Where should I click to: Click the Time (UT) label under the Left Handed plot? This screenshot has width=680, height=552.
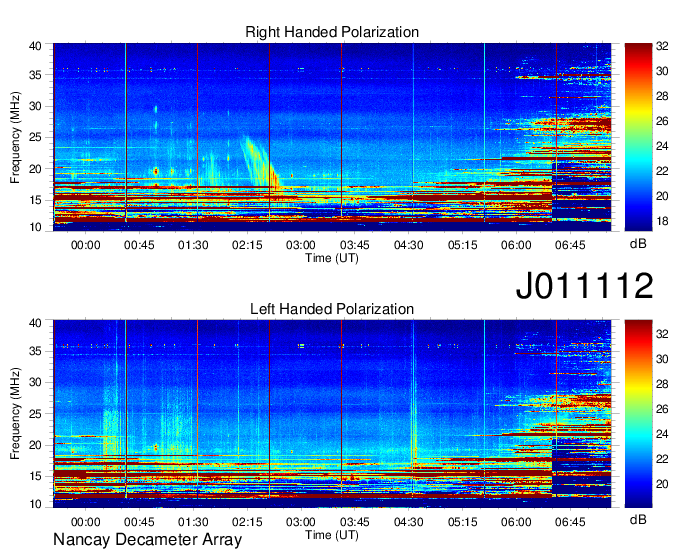click(x=332, y=535)
